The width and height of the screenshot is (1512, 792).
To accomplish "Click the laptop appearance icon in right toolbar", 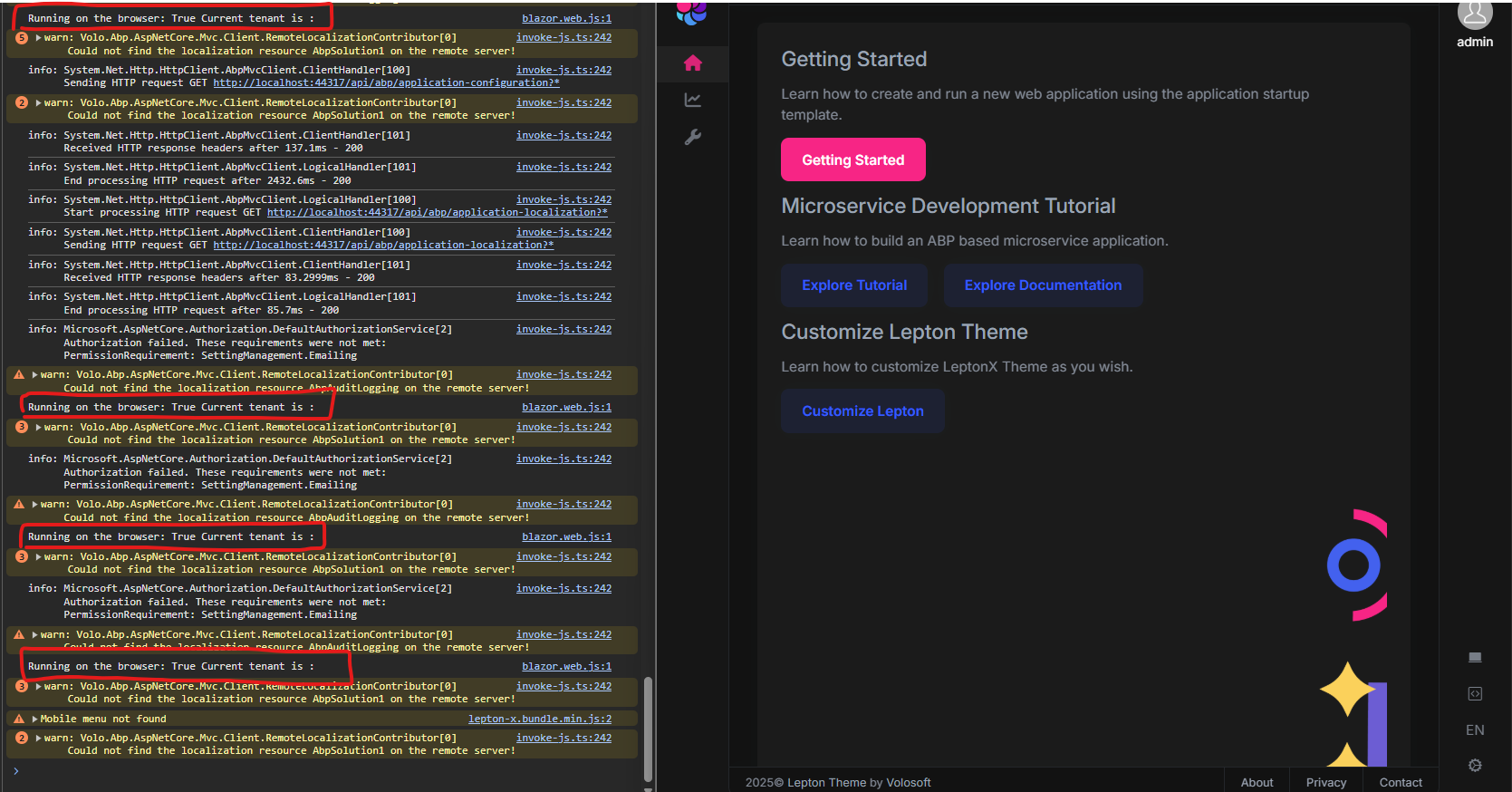I will [x=1474, y=657].
